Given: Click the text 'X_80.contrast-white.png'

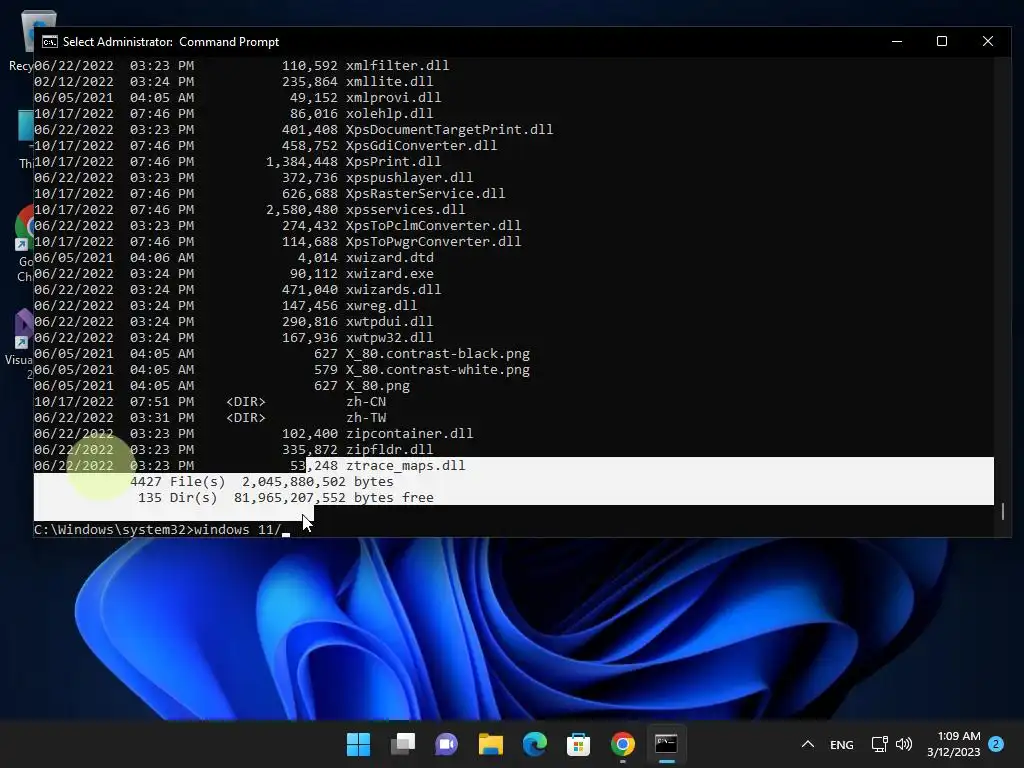Looking at the screenshot, I should [438, 370].
